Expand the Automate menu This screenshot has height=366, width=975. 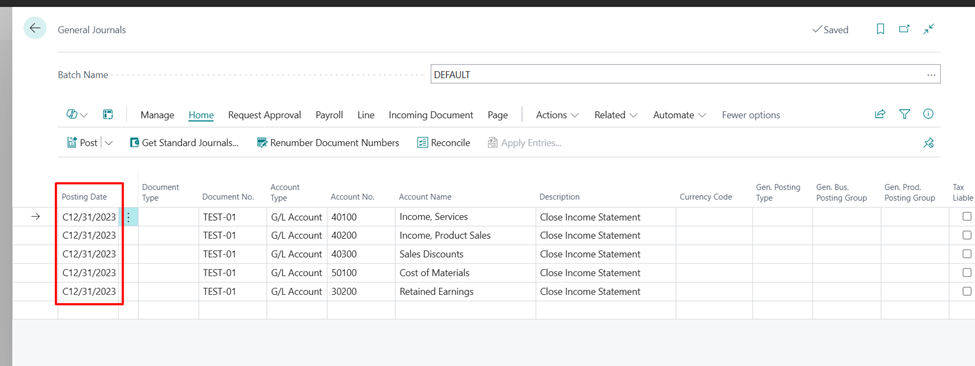pyautogui.click(x=679, y=115)
